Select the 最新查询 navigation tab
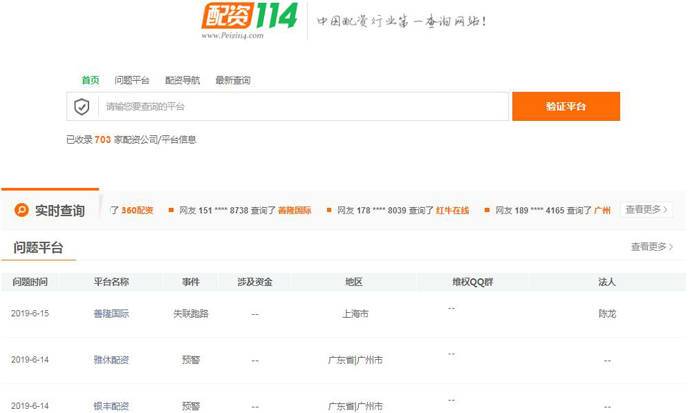The height and width of the screenshot is (413, 690). click(x=233, y=80)
